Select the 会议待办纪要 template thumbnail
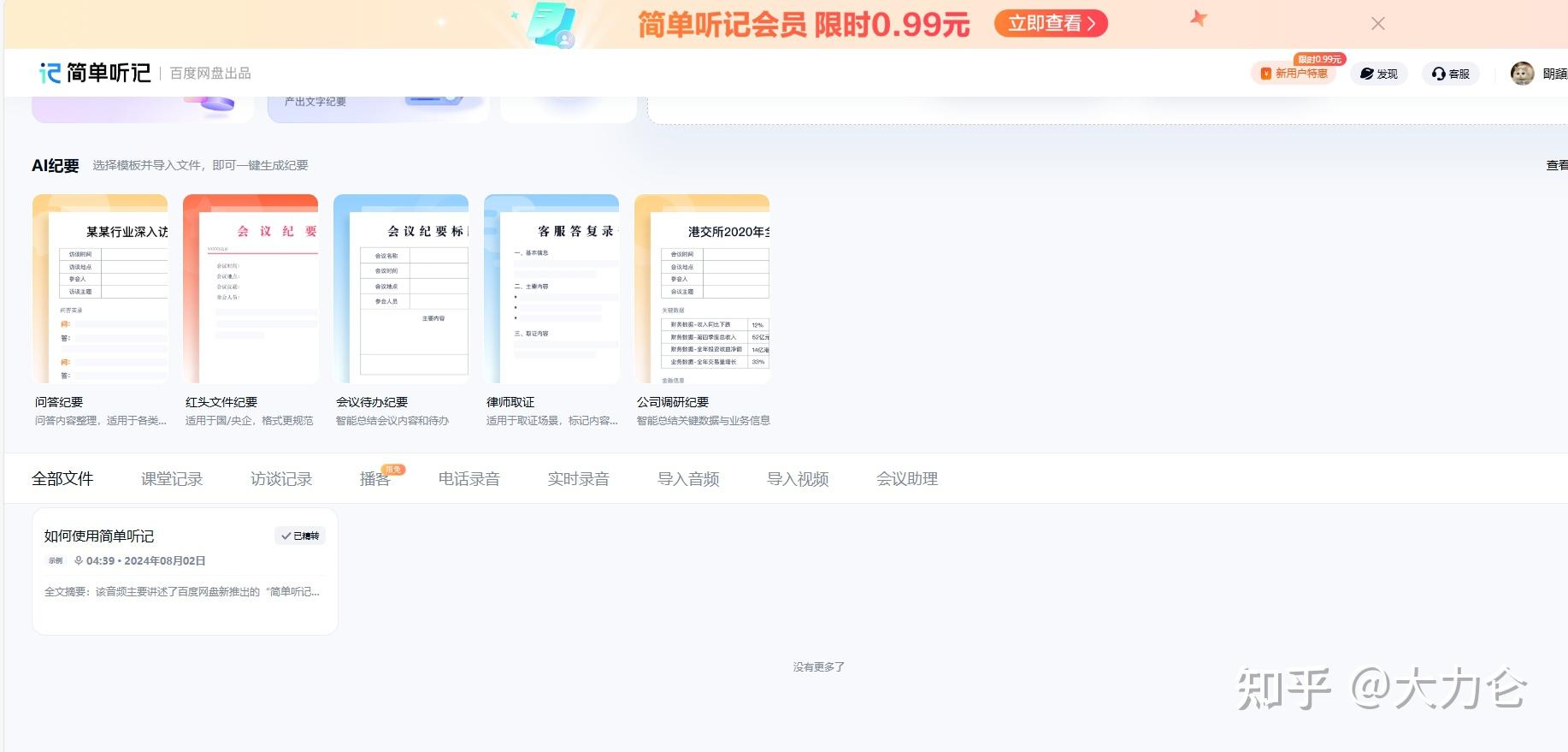 (401, 288)
